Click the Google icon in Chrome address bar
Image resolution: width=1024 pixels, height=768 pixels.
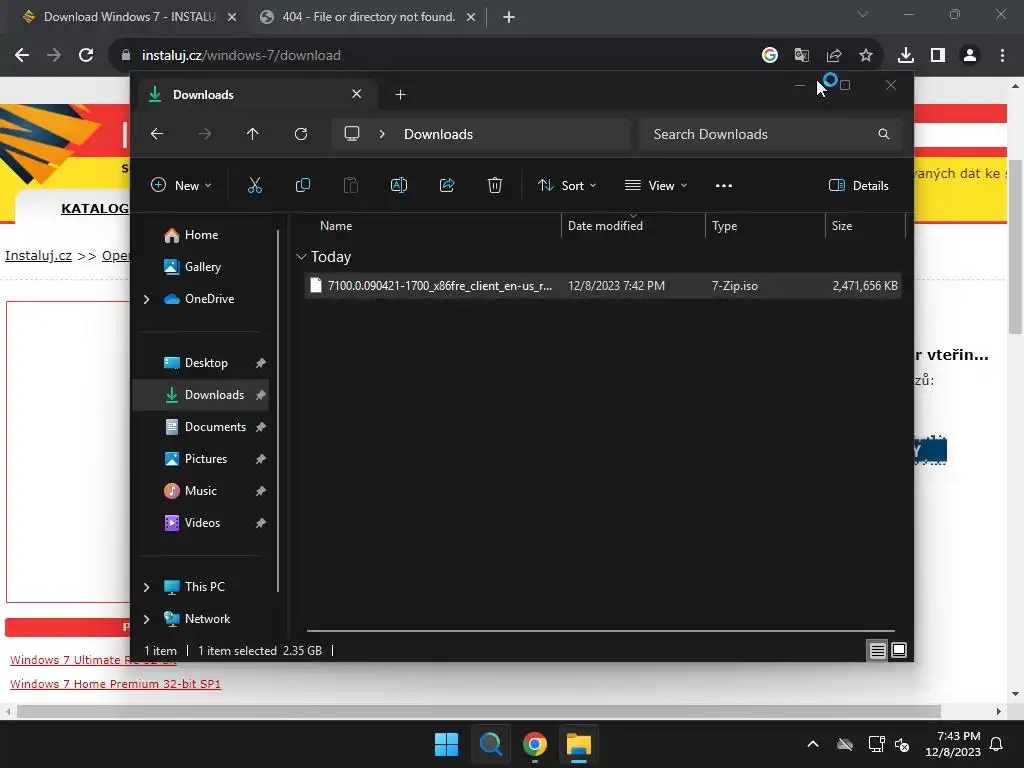click(770, 55)
